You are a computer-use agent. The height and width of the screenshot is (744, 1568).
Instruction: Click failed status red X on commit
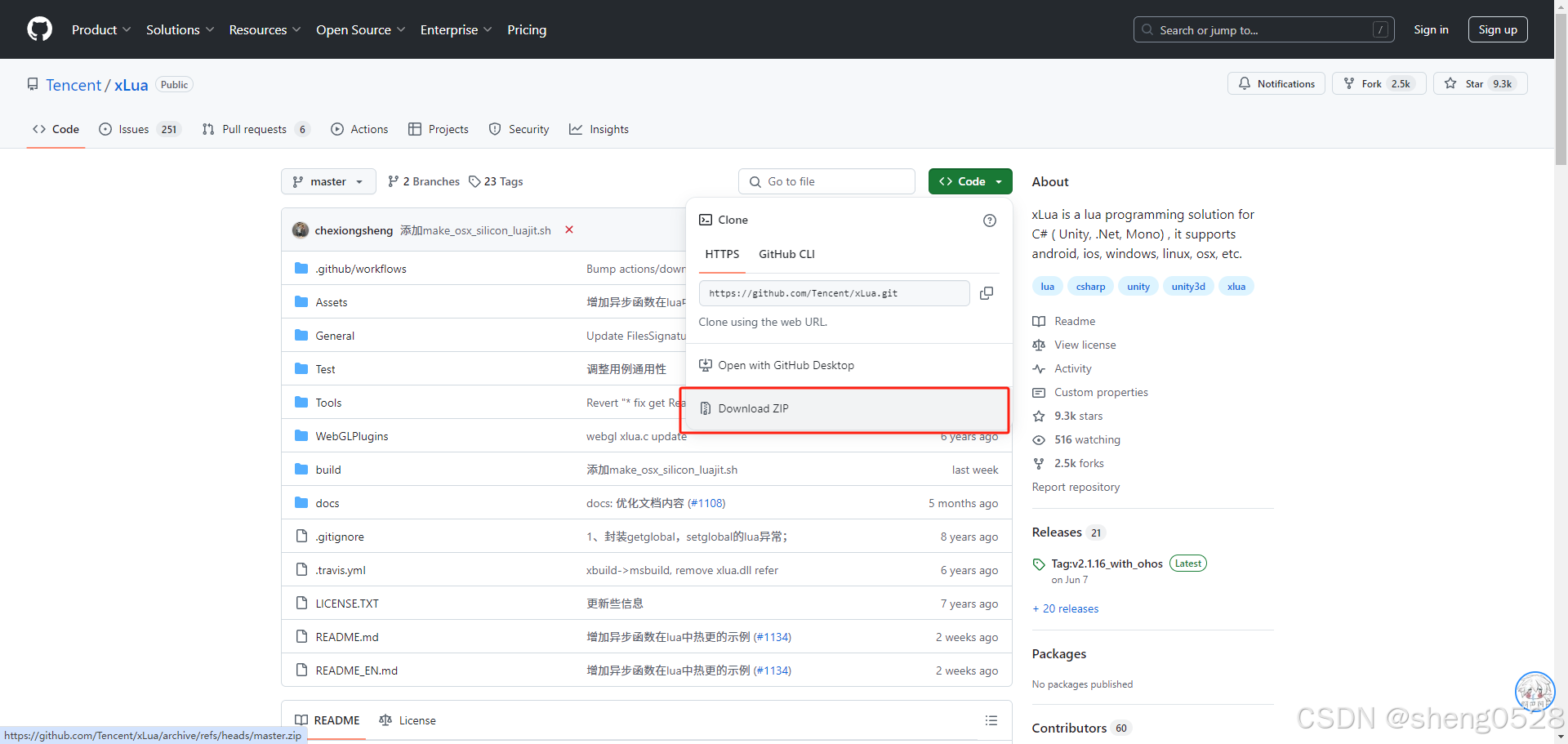[x=569, y=230]
